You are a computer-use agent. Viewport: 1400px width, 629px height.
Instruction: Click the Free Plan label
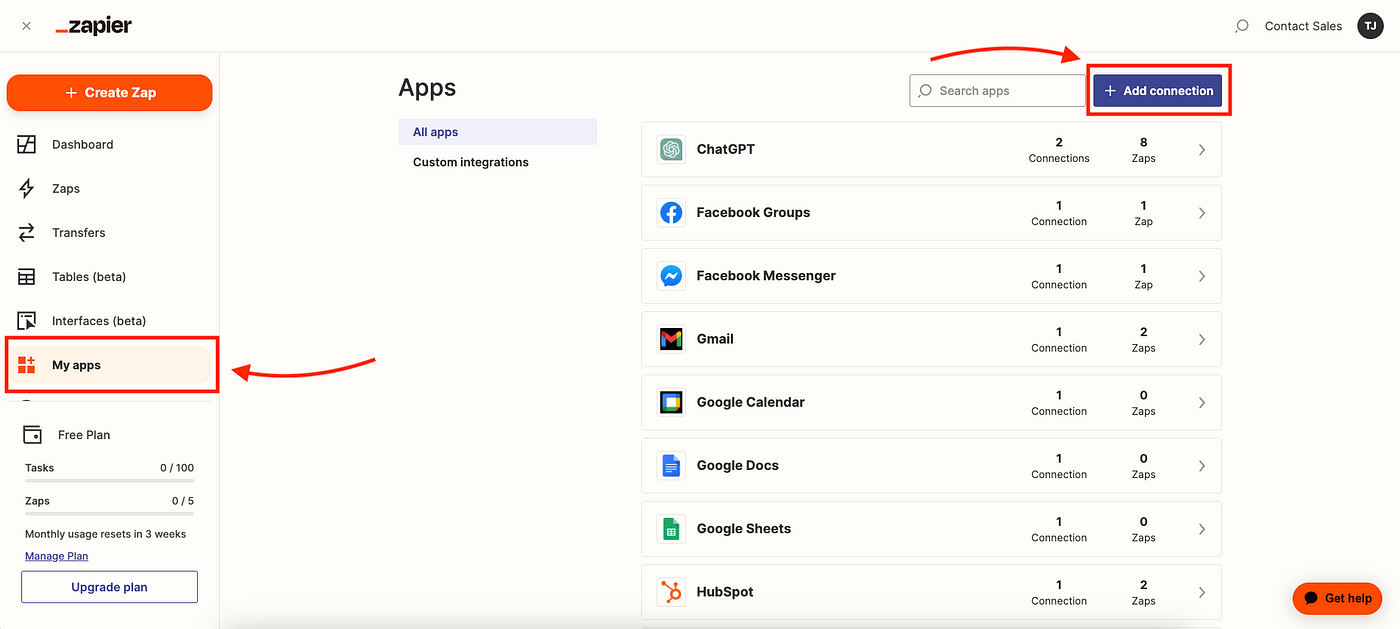[84, 435]
